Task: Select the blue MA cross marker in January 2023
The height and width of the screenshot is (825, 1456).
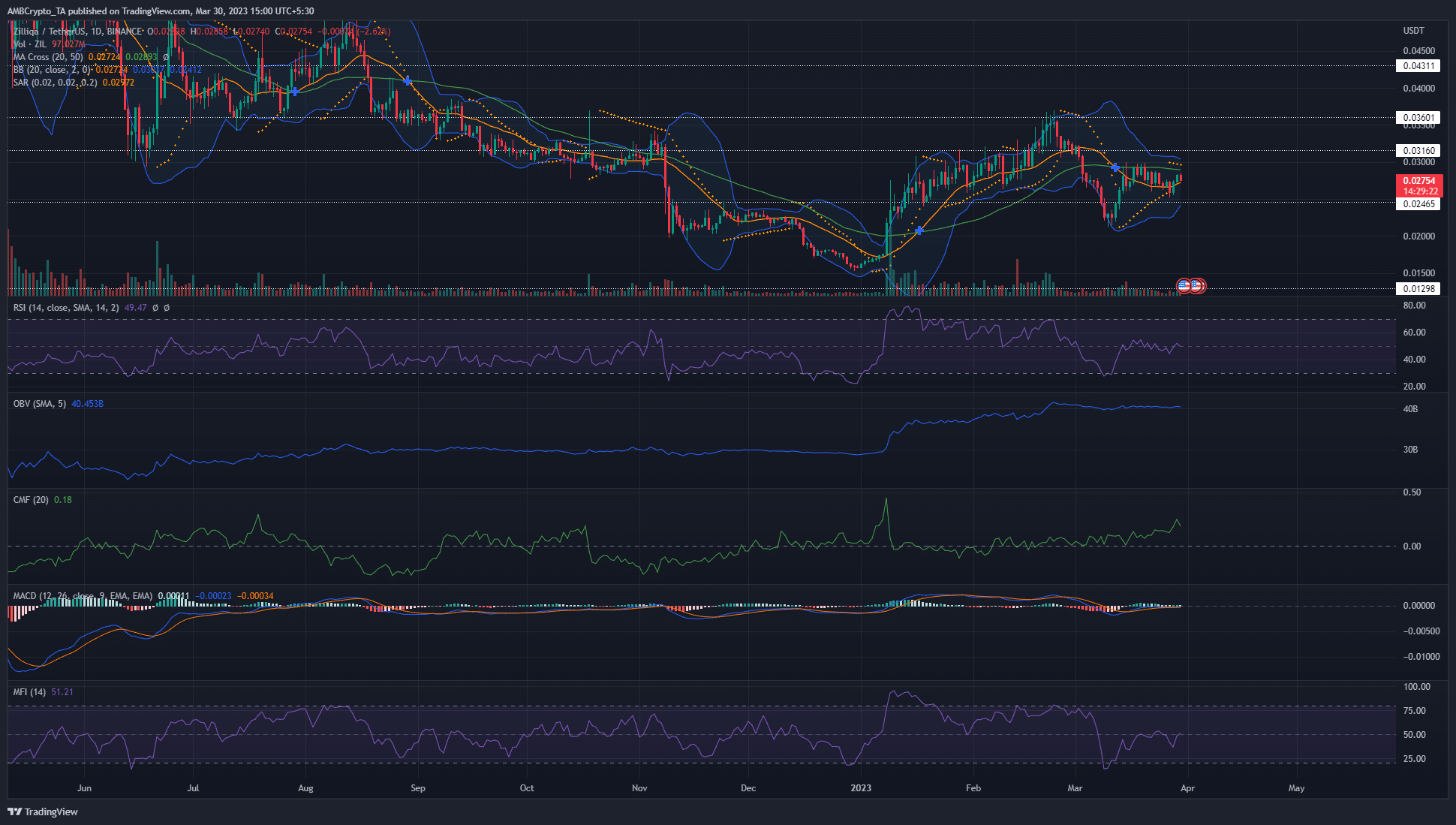Action: [x=919, y=230]
